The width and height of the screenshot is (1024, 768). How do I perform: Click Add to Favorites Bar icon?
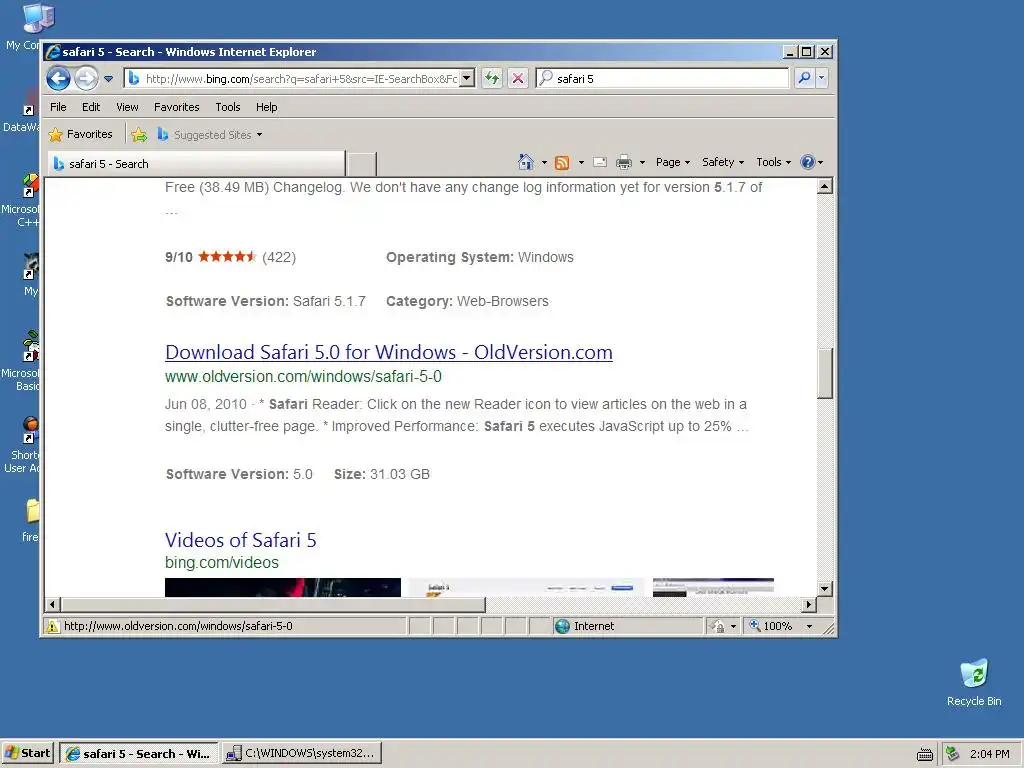click(x=139, y=135)
